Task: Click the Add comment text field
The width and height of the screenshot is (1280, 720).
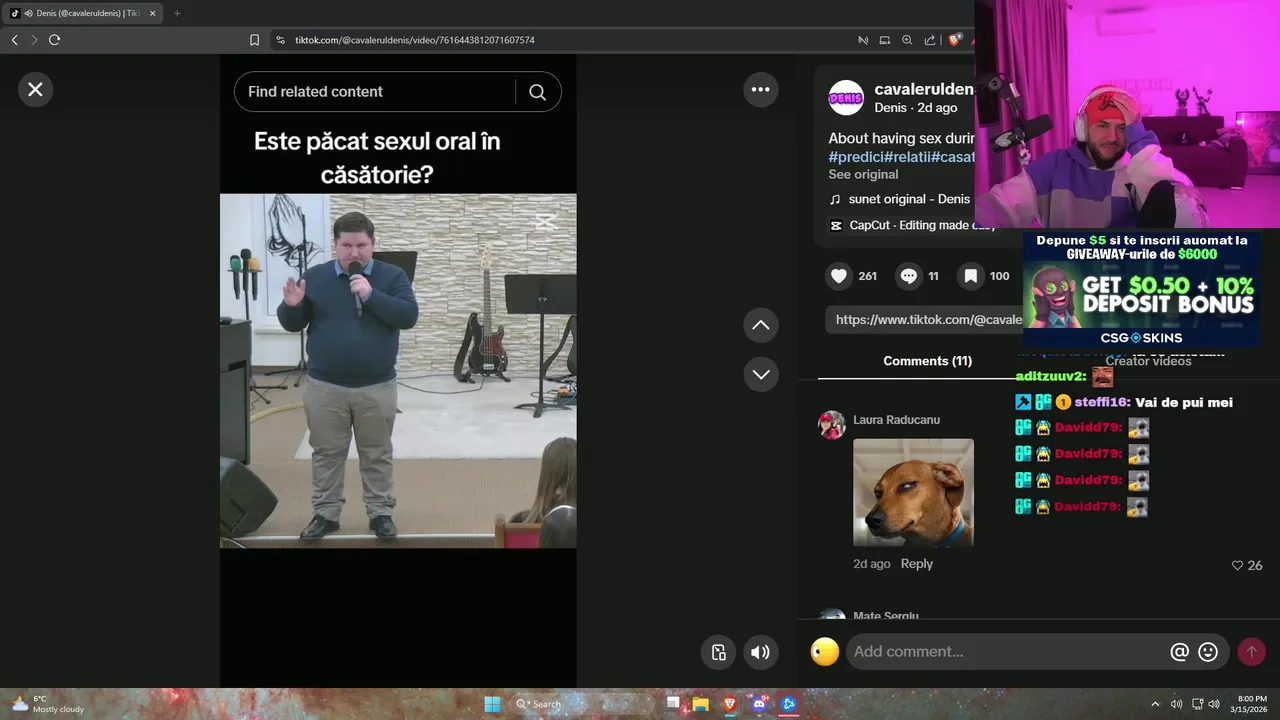Action: pos(1005,652)
